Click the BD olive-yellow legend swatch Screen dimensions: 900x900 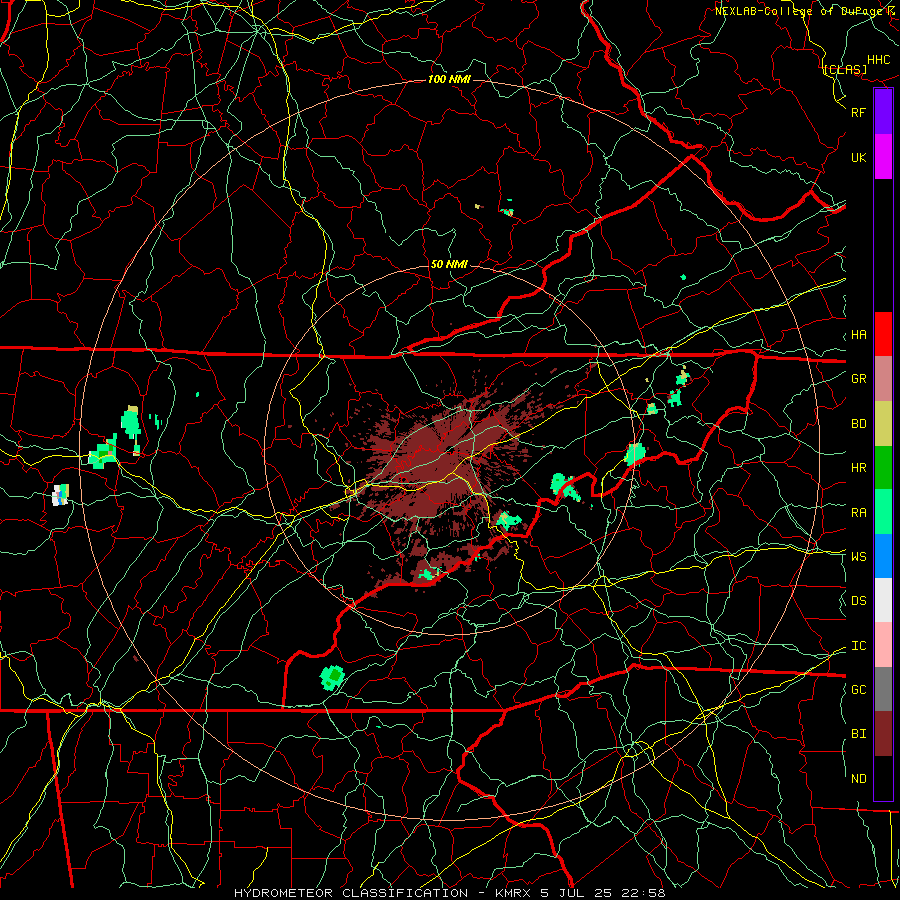(883, 423)
